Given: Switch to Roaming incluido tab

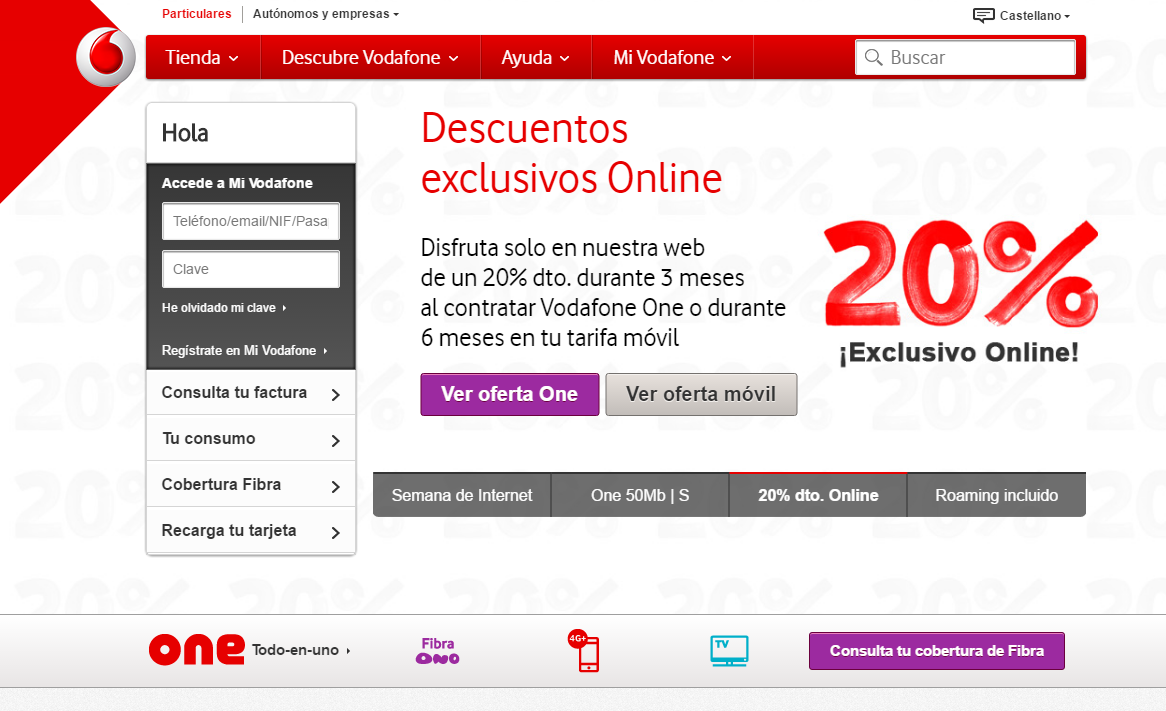Looking at the screenshot, I should [996, 495].
